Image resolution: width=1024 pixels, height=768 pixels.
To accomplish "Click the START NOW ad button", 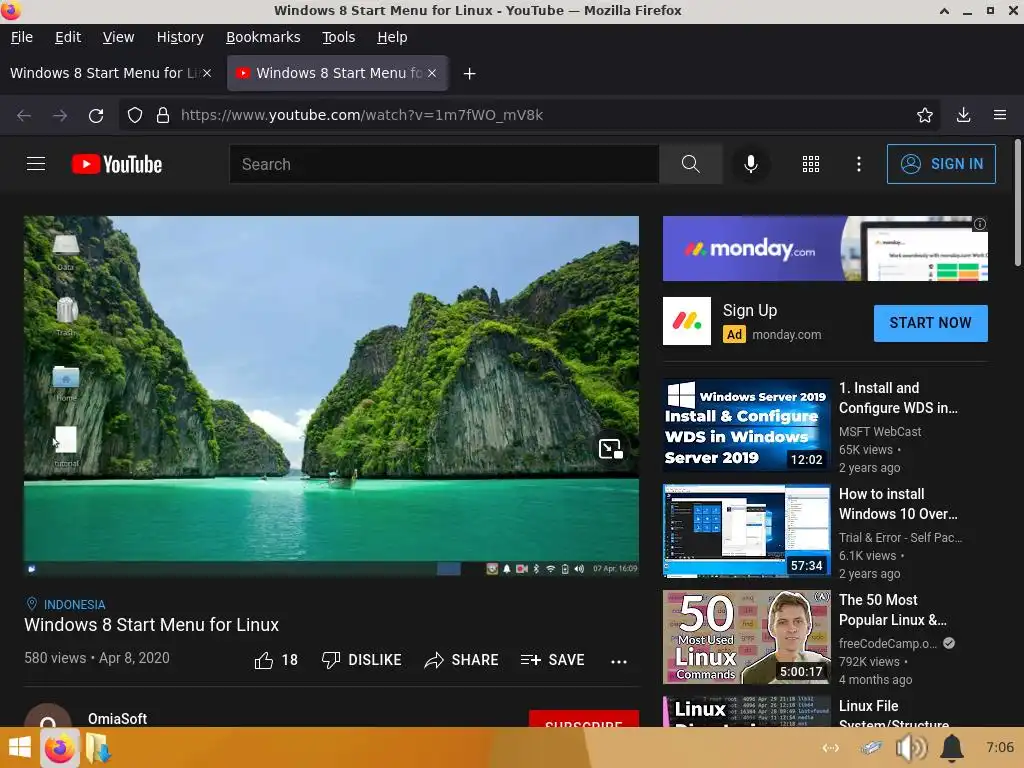I will tap(930, 323).
